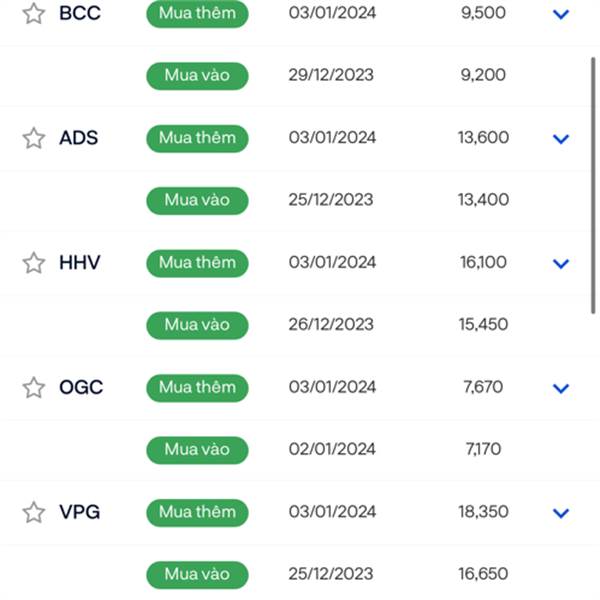600x600 pixels.
Task: Click the VPG row chevron arrow
Action: pyautogui.click(x=561, y=513)
